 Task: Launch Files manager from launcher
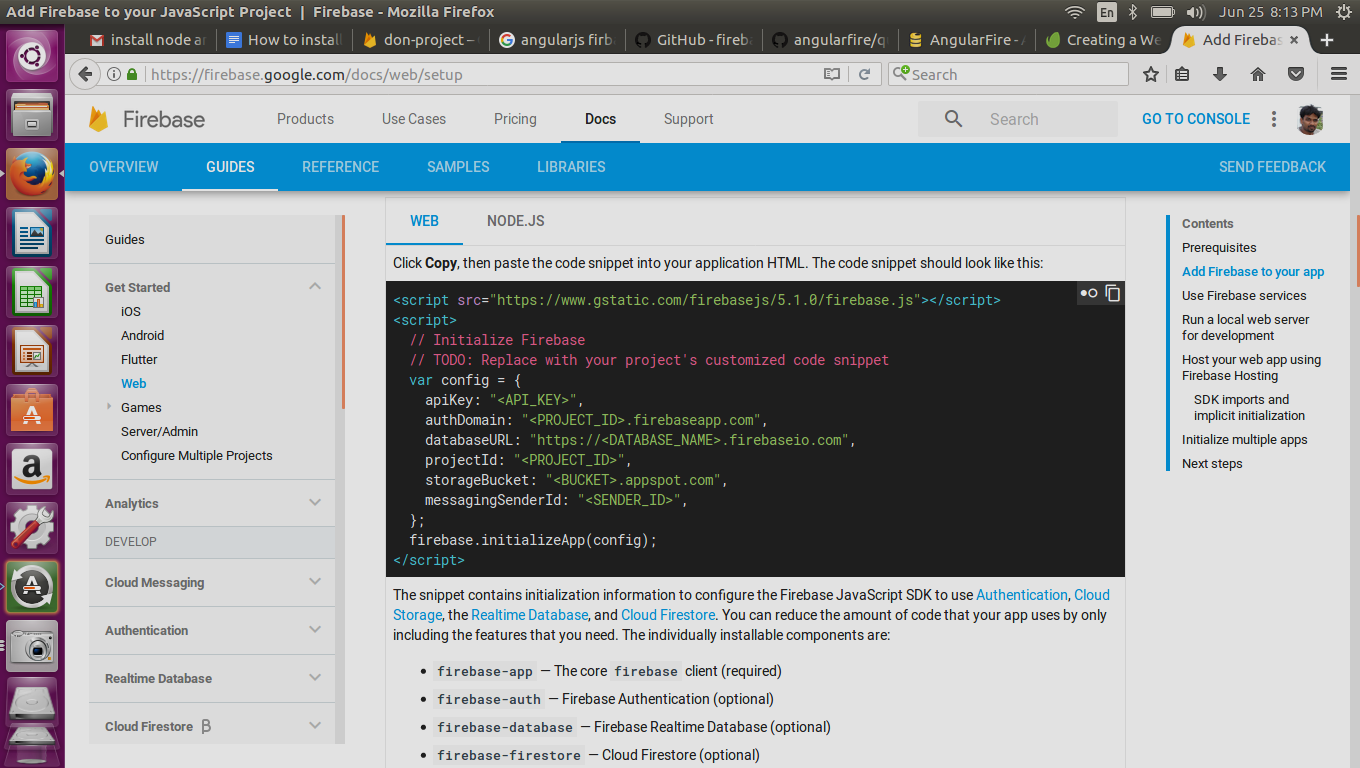(x=33, y=115)
